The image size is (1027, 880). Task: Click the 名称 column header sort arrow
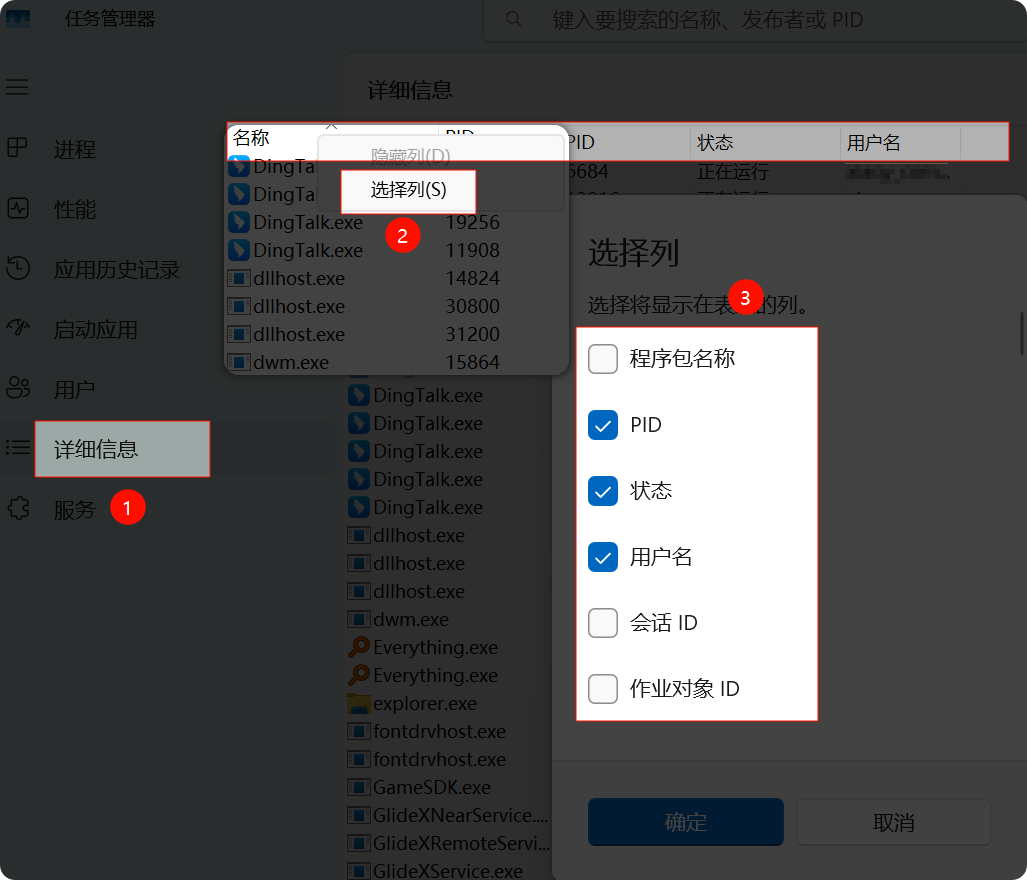[x=331, y=128]
